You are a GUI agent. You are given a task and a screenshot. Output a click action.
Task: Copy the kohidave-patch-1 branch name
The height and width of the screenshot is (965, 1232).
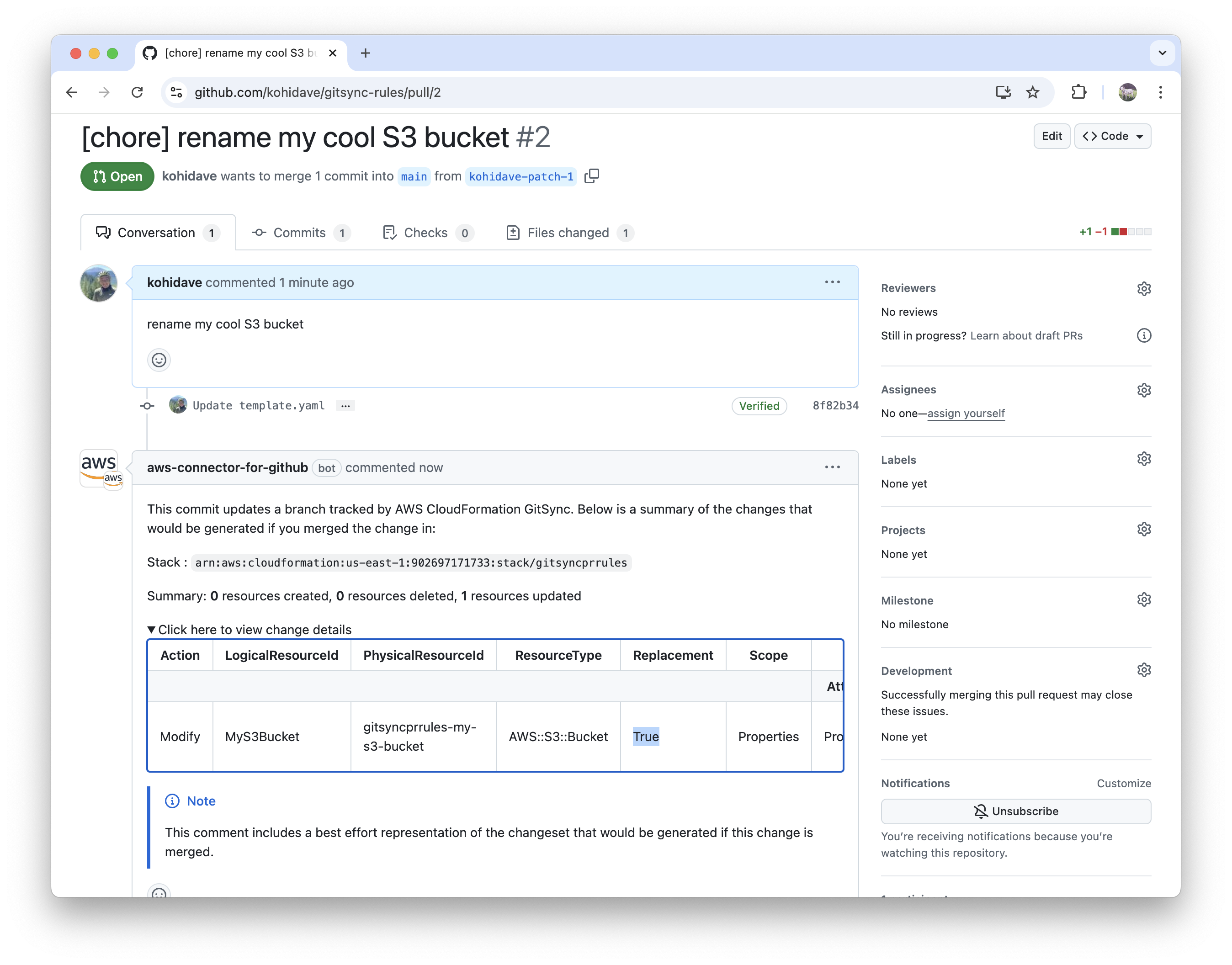[592, 176]
